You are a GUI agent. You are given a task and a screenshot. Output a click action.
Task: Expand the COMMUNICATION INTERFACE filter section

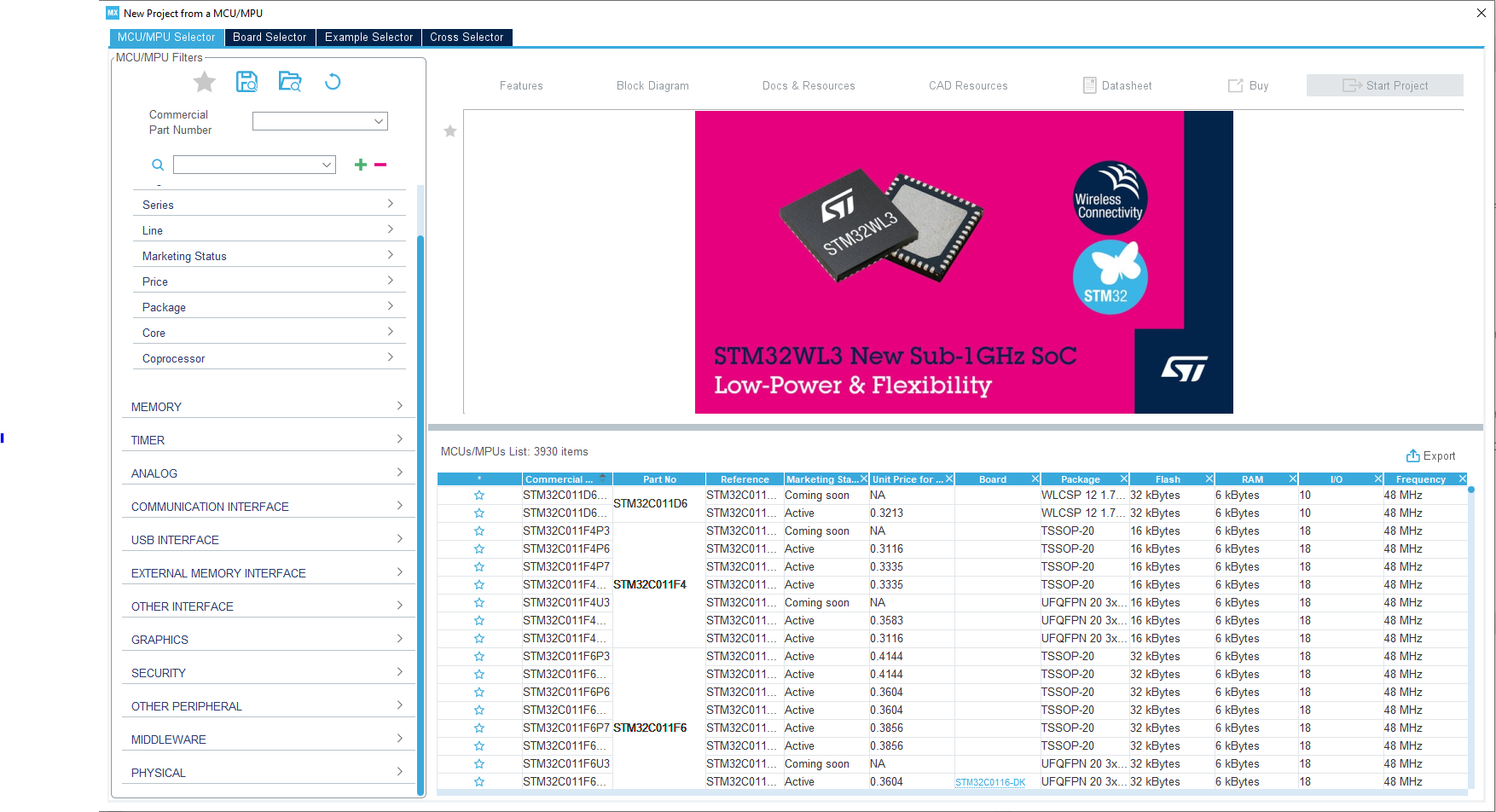268,507
